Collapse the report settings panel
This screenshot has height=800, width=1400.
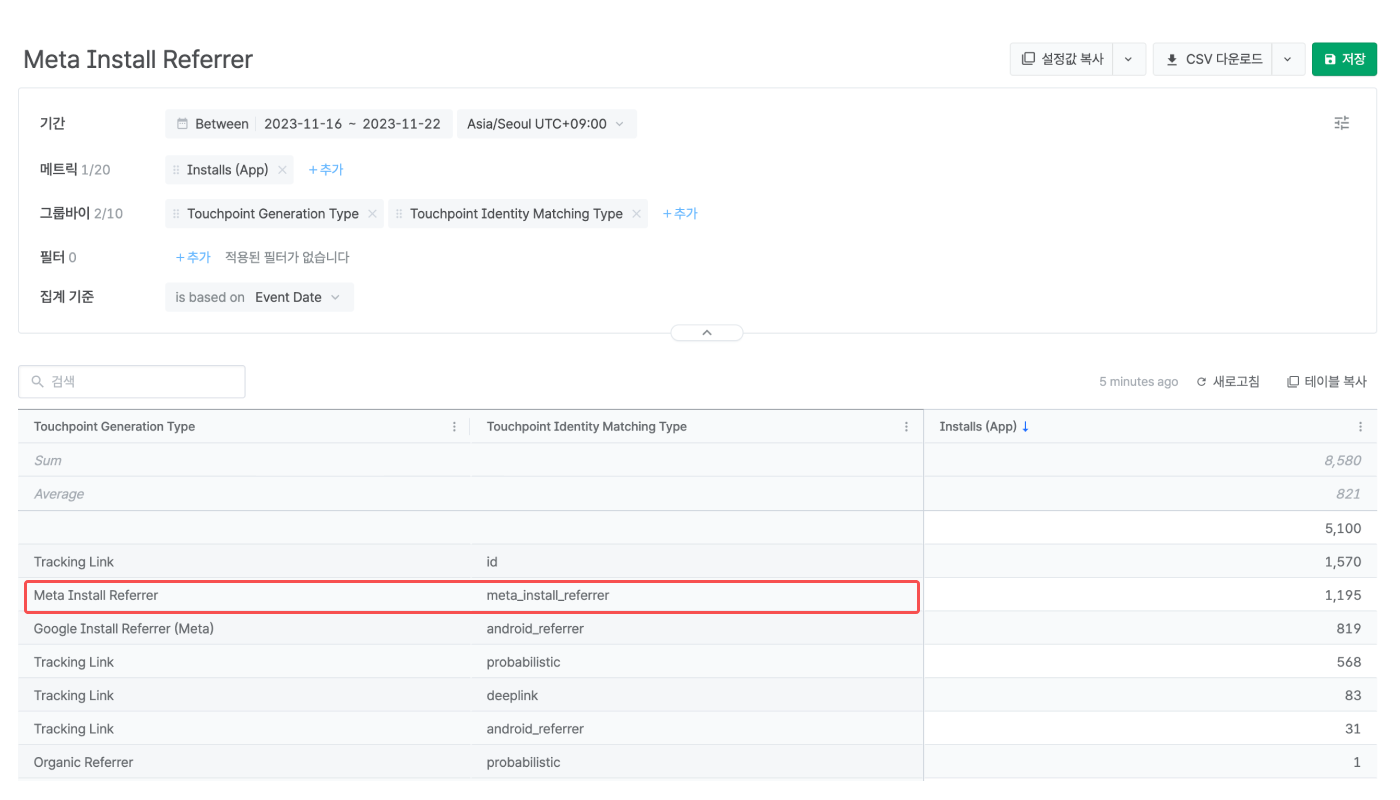tap(707, 333)
